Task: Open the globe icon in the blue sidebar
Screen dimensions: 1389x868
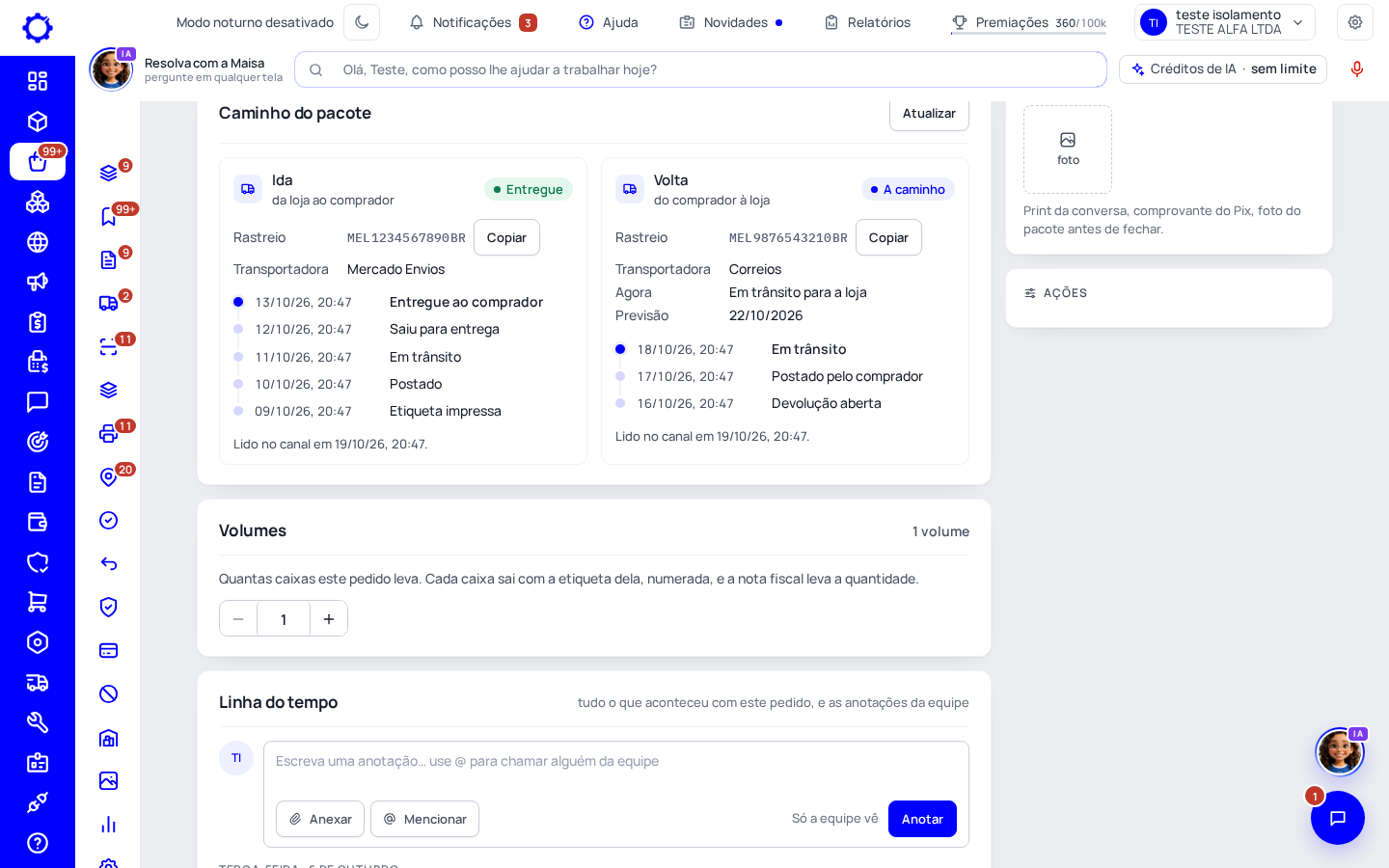Action: click(38, 242)
